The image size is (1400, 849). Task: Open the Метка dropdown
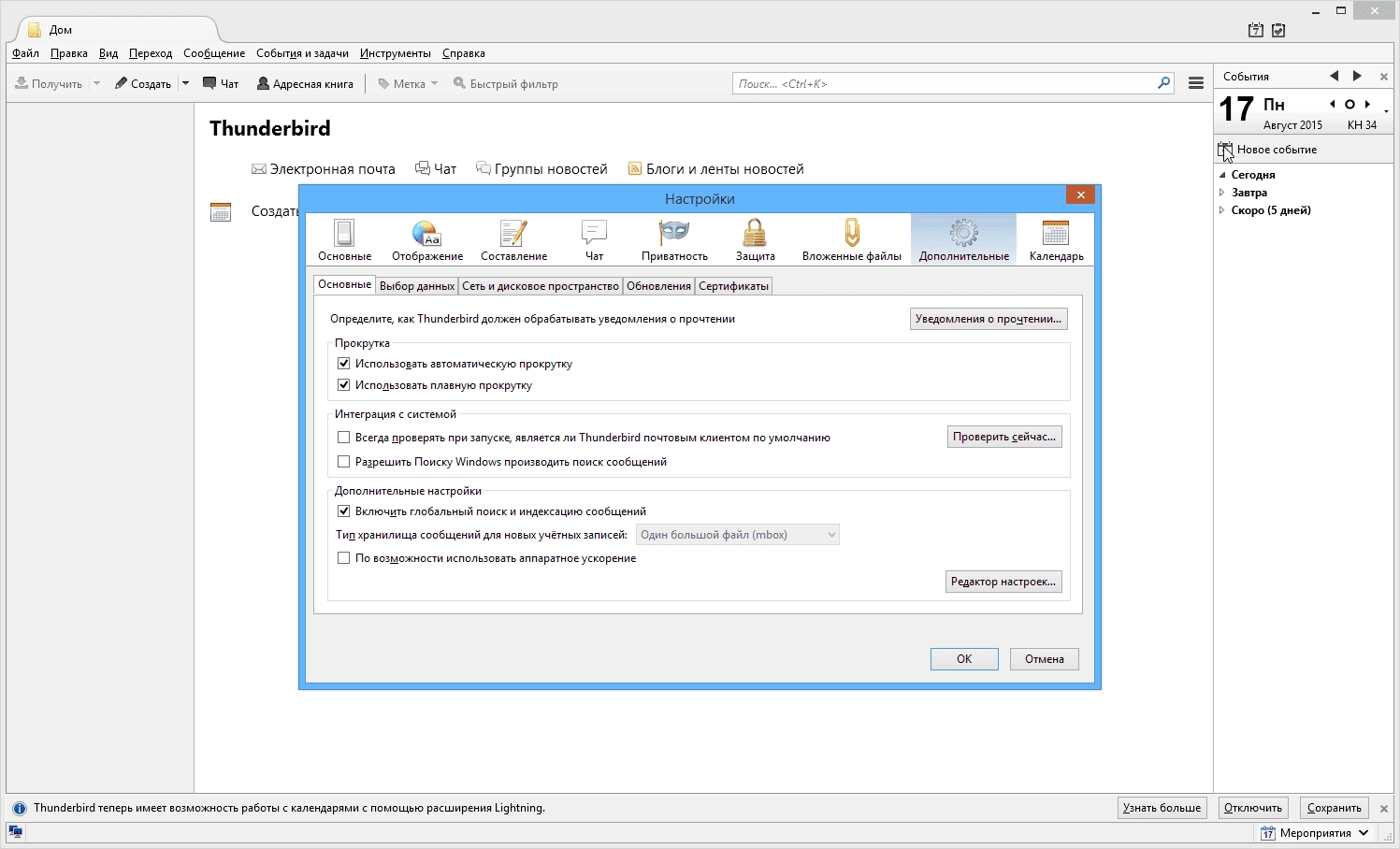point(408,83)
